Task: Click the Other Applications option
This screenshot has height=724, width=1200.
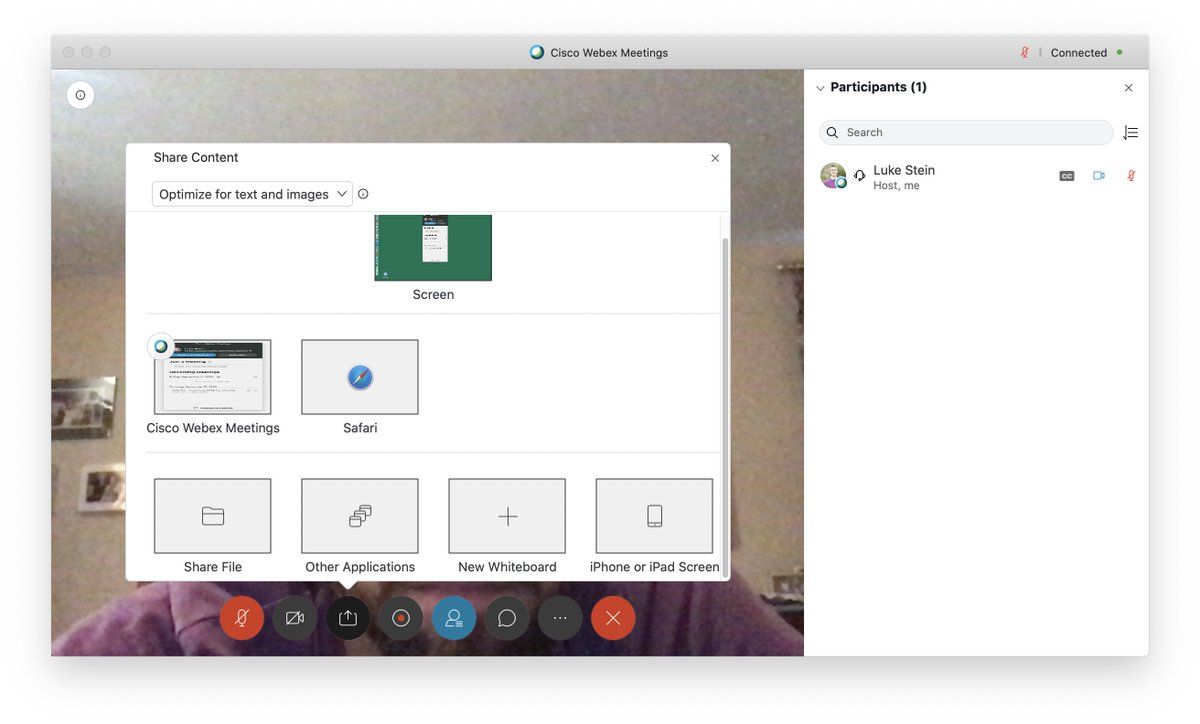Action: click(360, 516)
